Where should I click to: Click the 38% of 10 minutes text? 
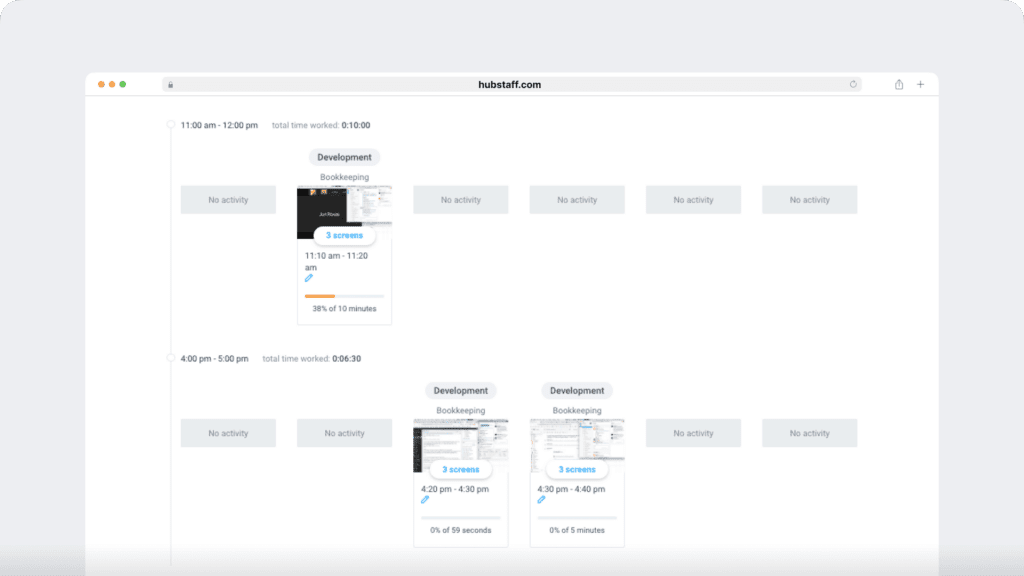click(344, 308)
